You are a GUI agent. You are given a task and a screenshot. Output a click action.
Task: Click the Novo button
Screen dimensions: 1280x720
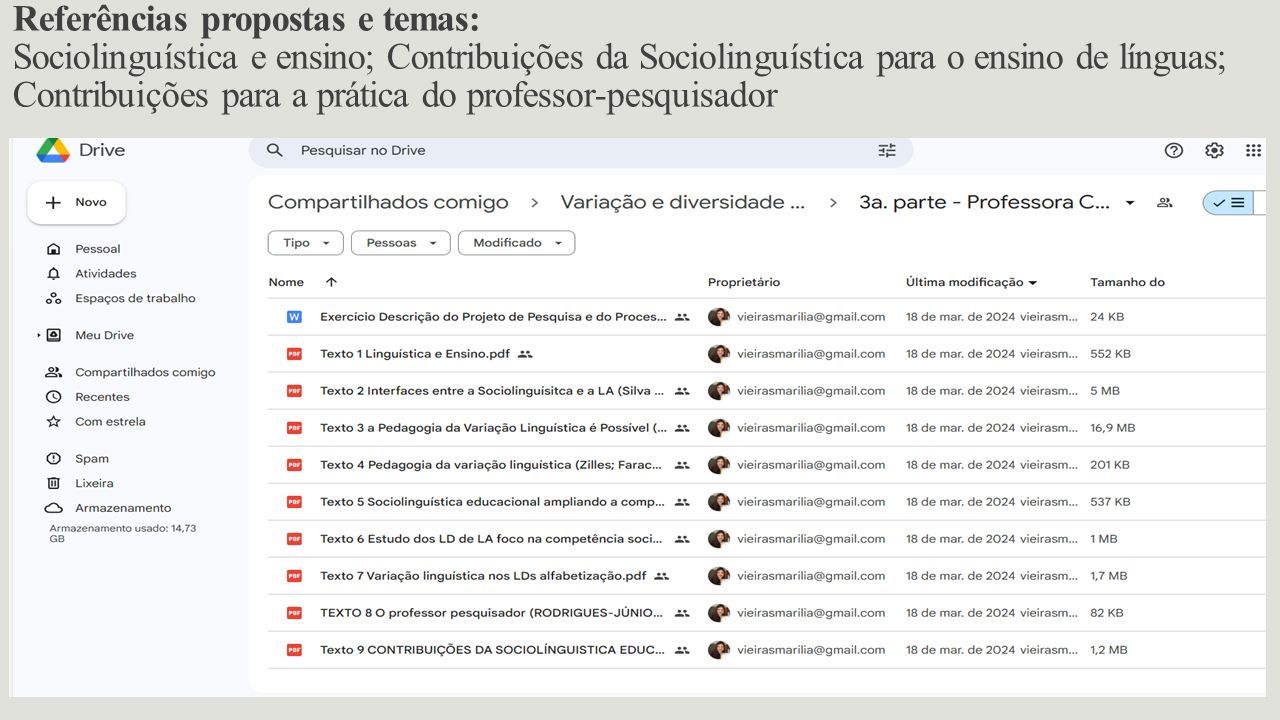[x=76, y=202]
